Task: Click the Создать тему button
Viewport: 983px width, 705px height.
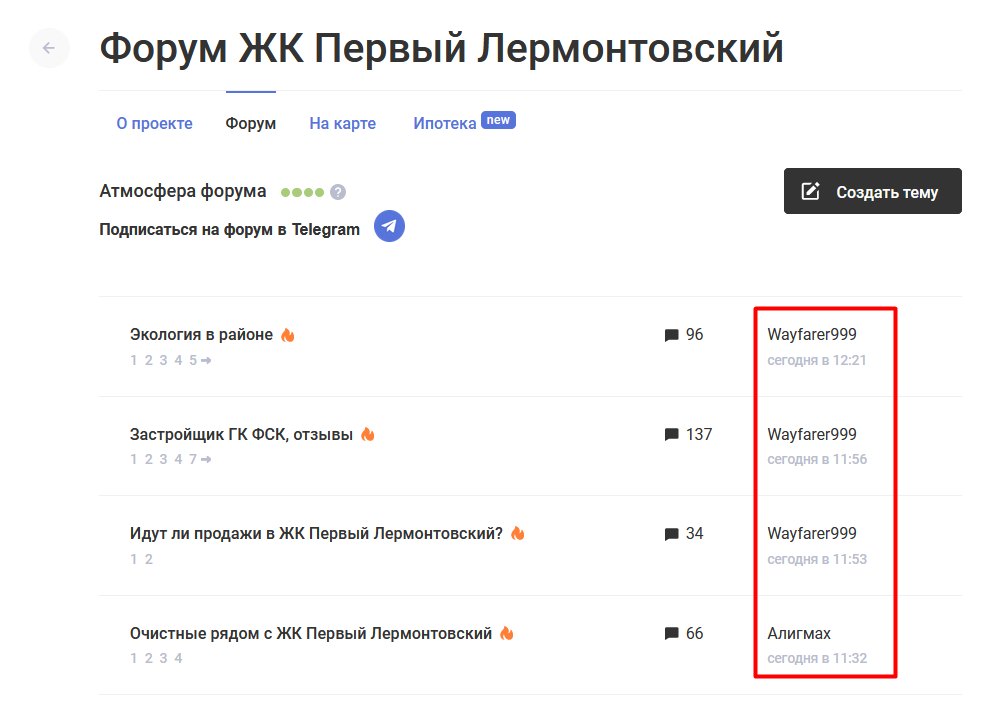Action: (873, 191)
